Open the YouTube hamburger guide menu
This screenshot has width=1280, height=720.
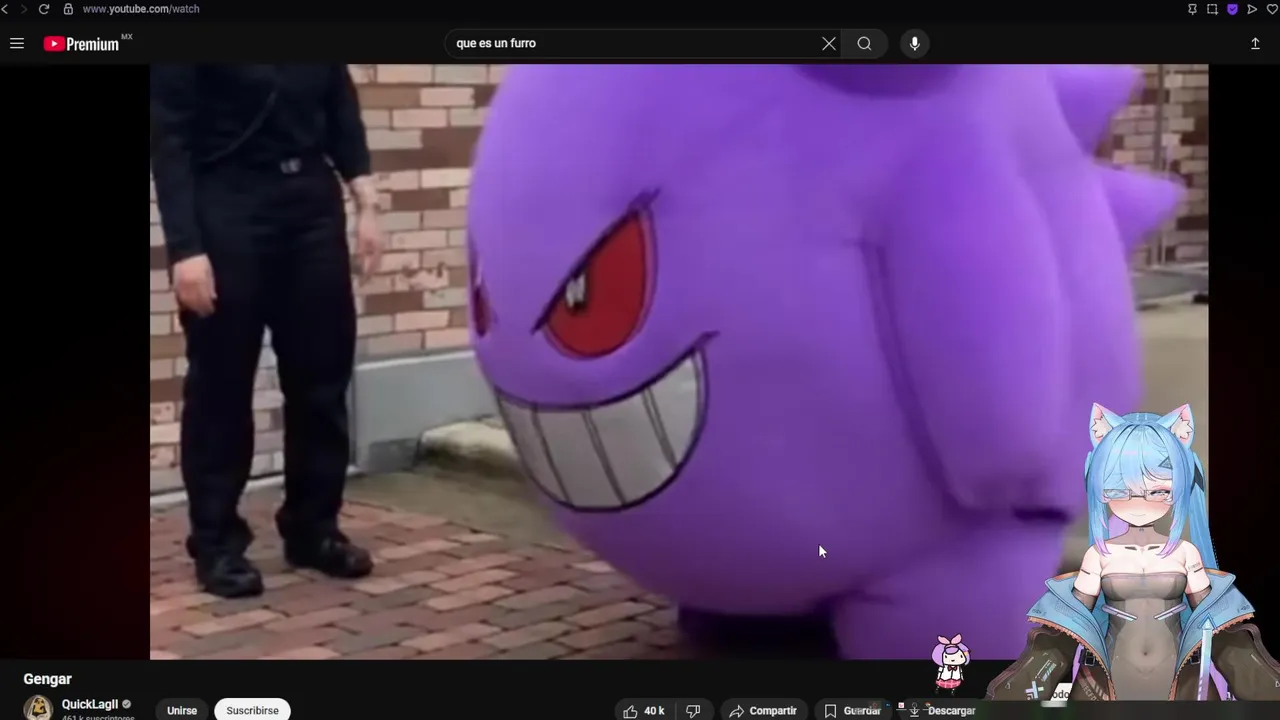tap(17, 43)
